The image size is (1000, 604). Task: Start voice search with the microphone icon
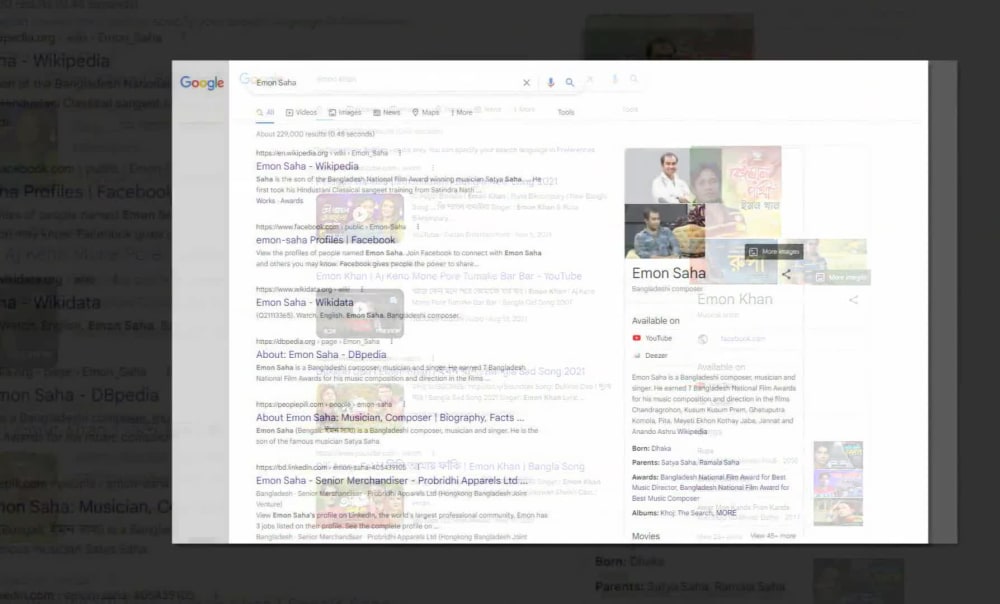(x=550, y=82)
